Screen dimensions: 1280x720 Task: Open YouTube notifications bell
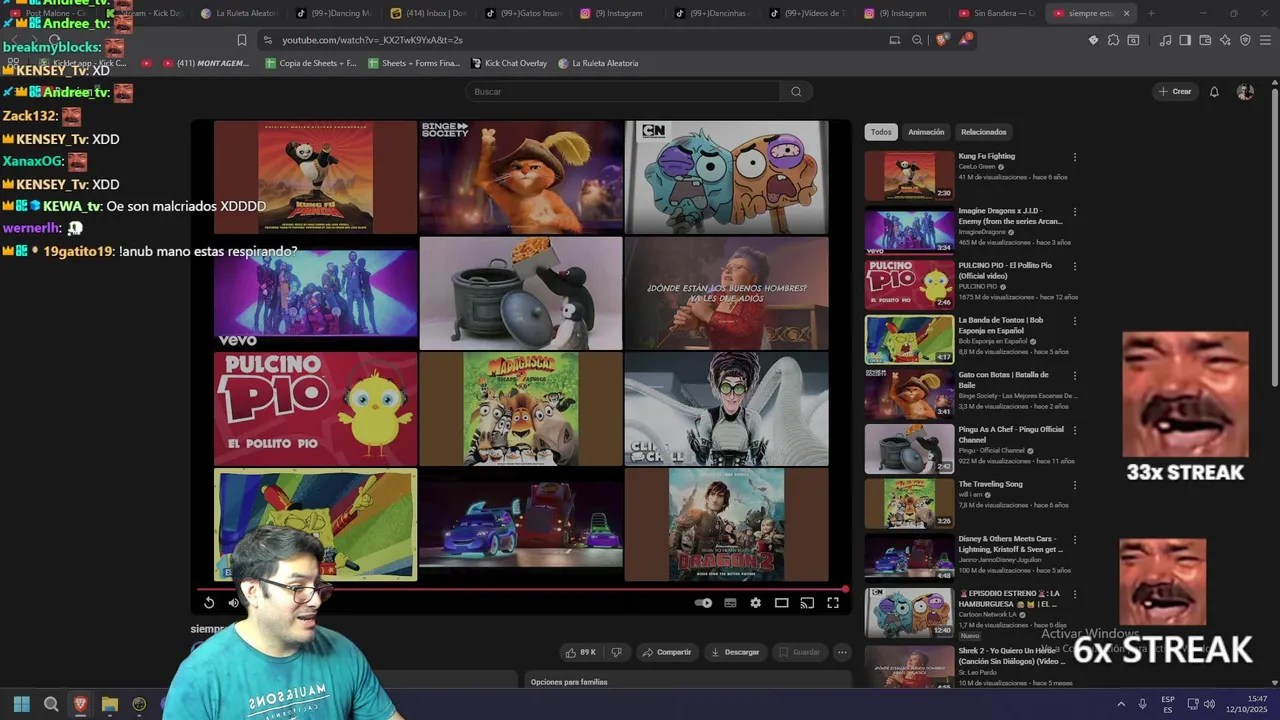(1214, 91)
